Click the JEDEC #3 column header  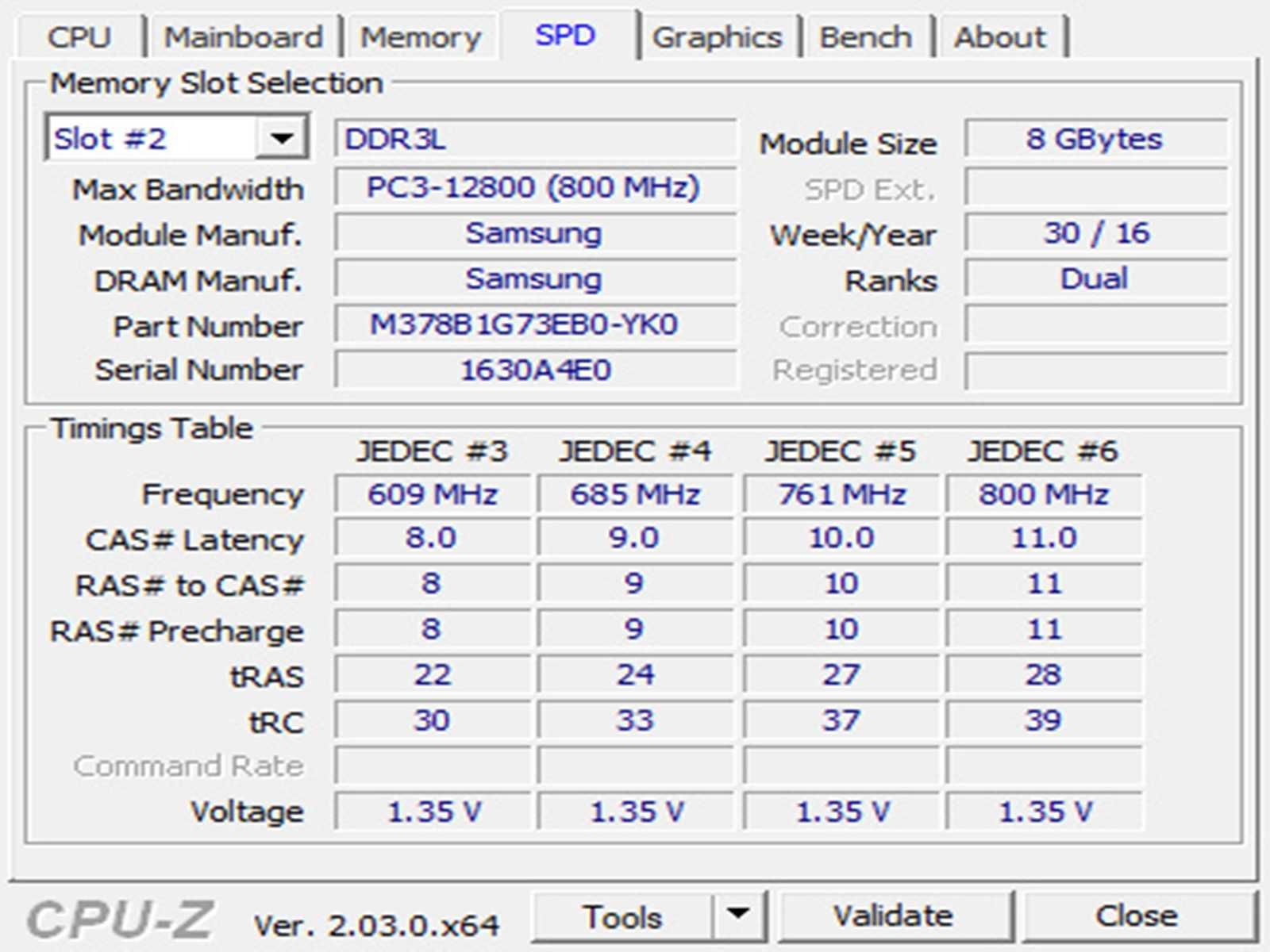pyautogui.click(x=432, y=451)
